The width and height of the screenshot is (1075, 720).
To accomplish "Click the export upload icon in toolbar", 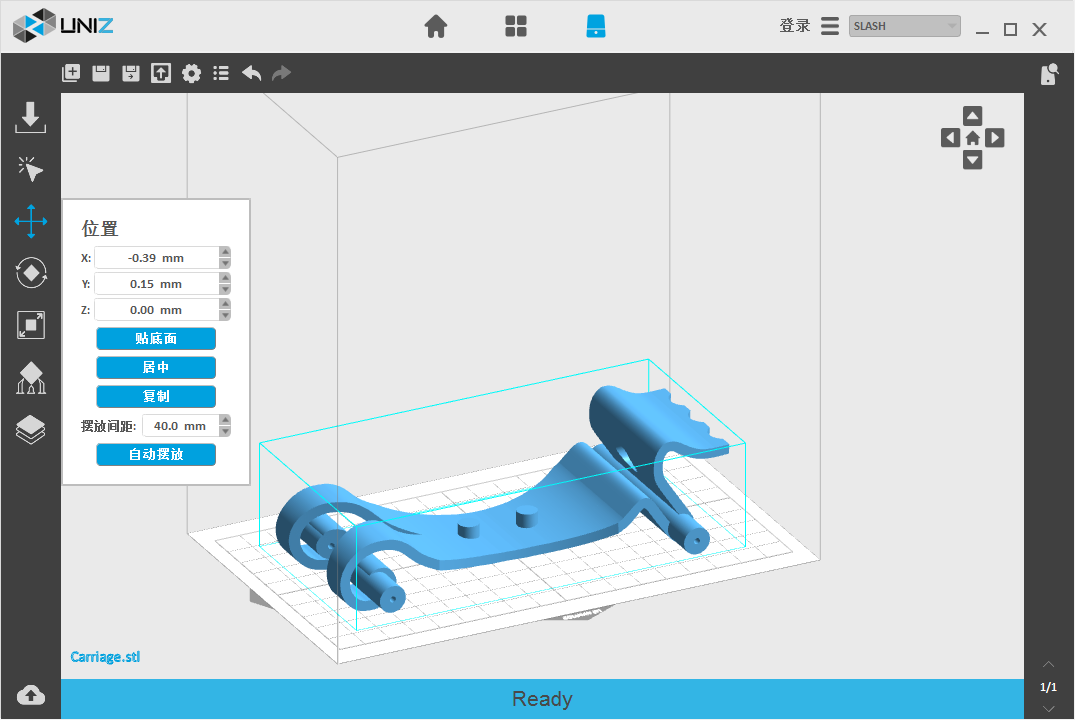I will tap(160, 73).
